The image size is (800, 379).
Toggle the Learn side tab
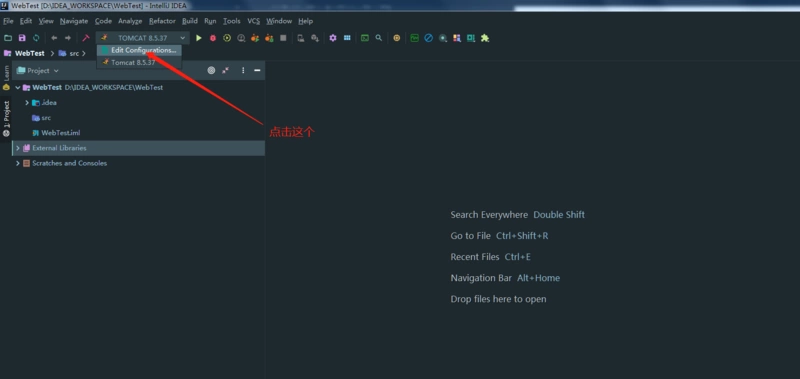6,73
